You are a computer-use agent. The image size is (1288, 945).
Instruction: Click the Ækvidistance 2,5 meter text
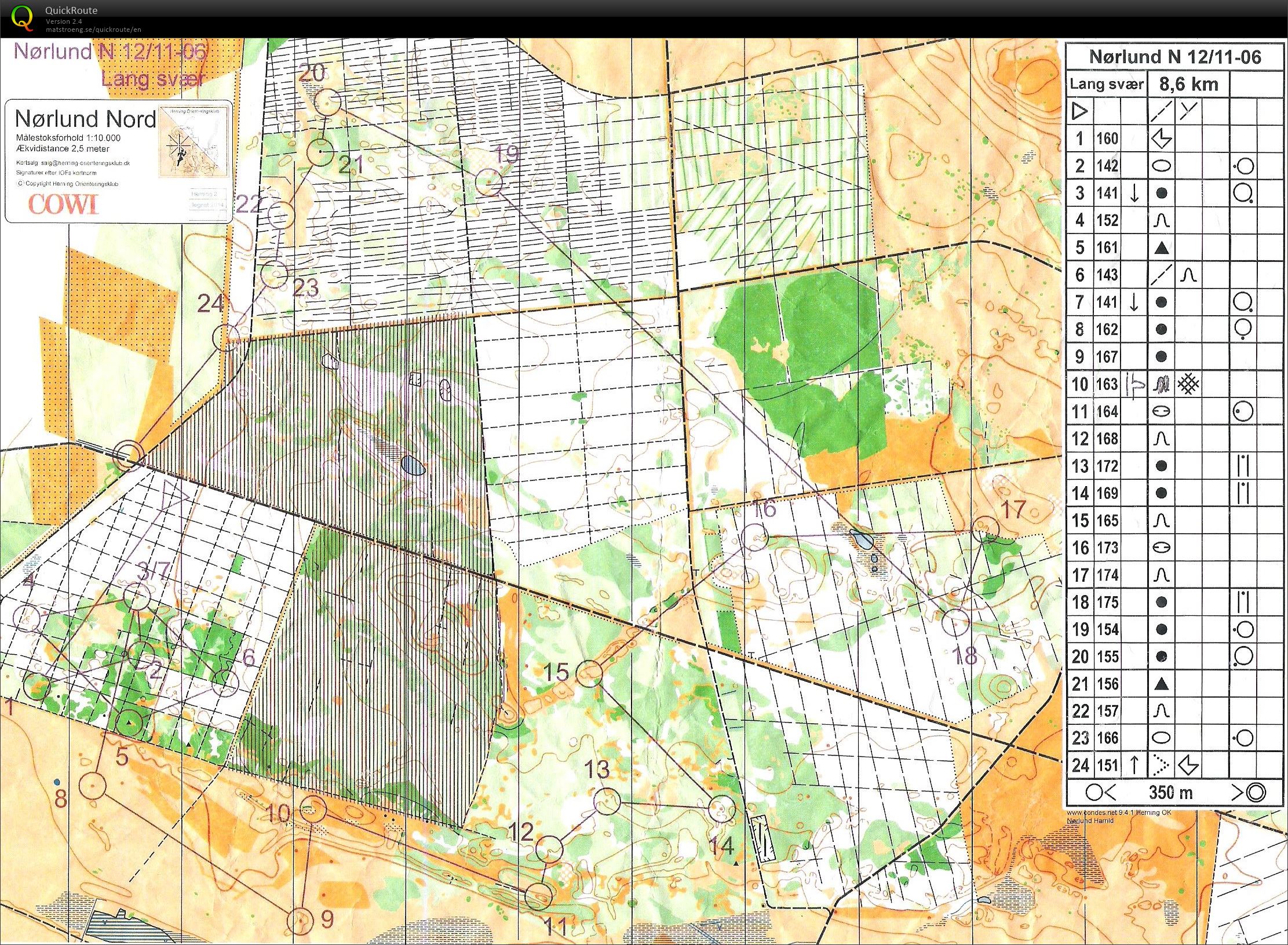[x=63, y=148]
